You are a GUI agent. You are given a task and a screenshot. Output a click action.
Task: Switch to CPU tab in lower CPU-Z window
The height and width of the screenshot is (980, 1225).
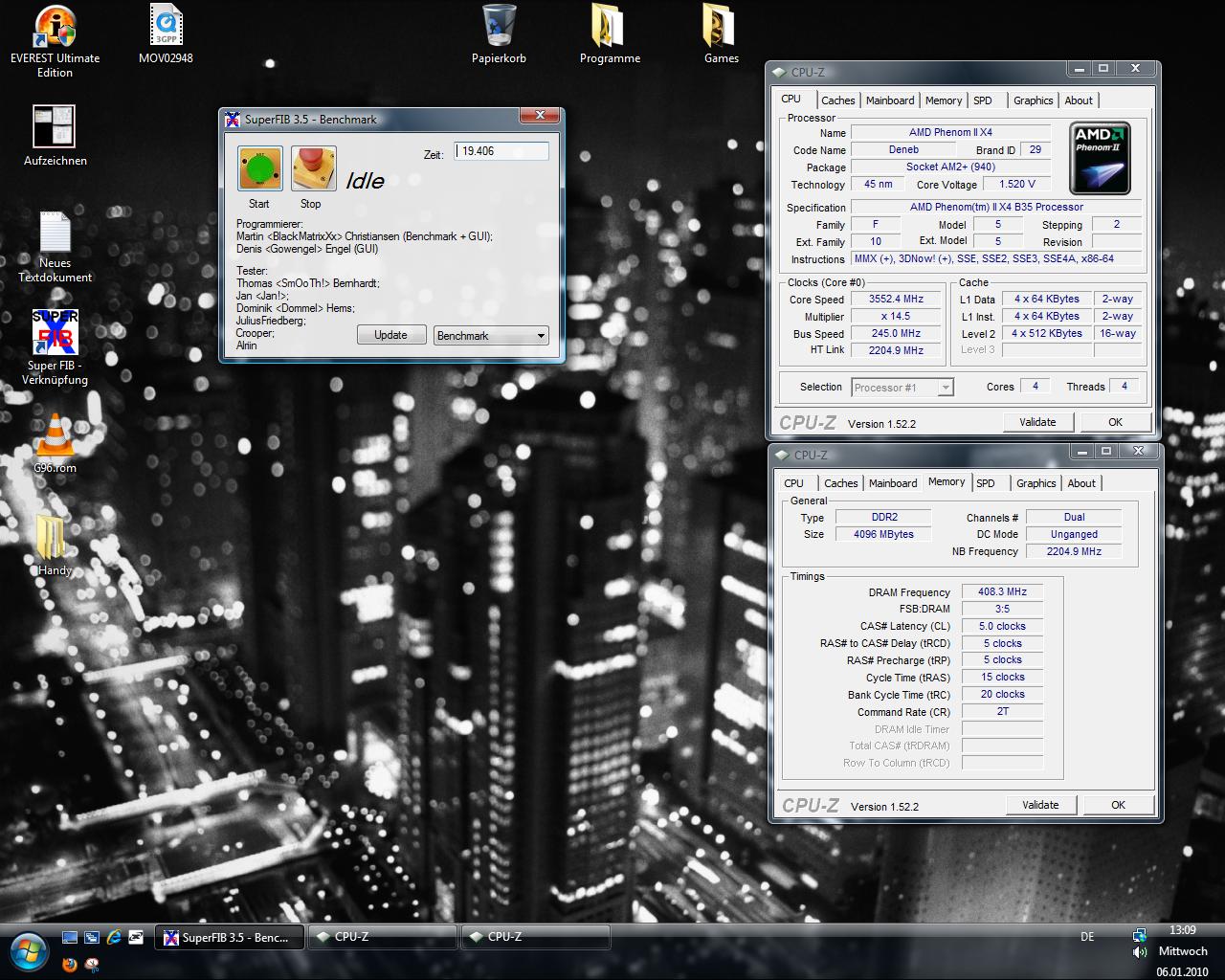(794, 483)
